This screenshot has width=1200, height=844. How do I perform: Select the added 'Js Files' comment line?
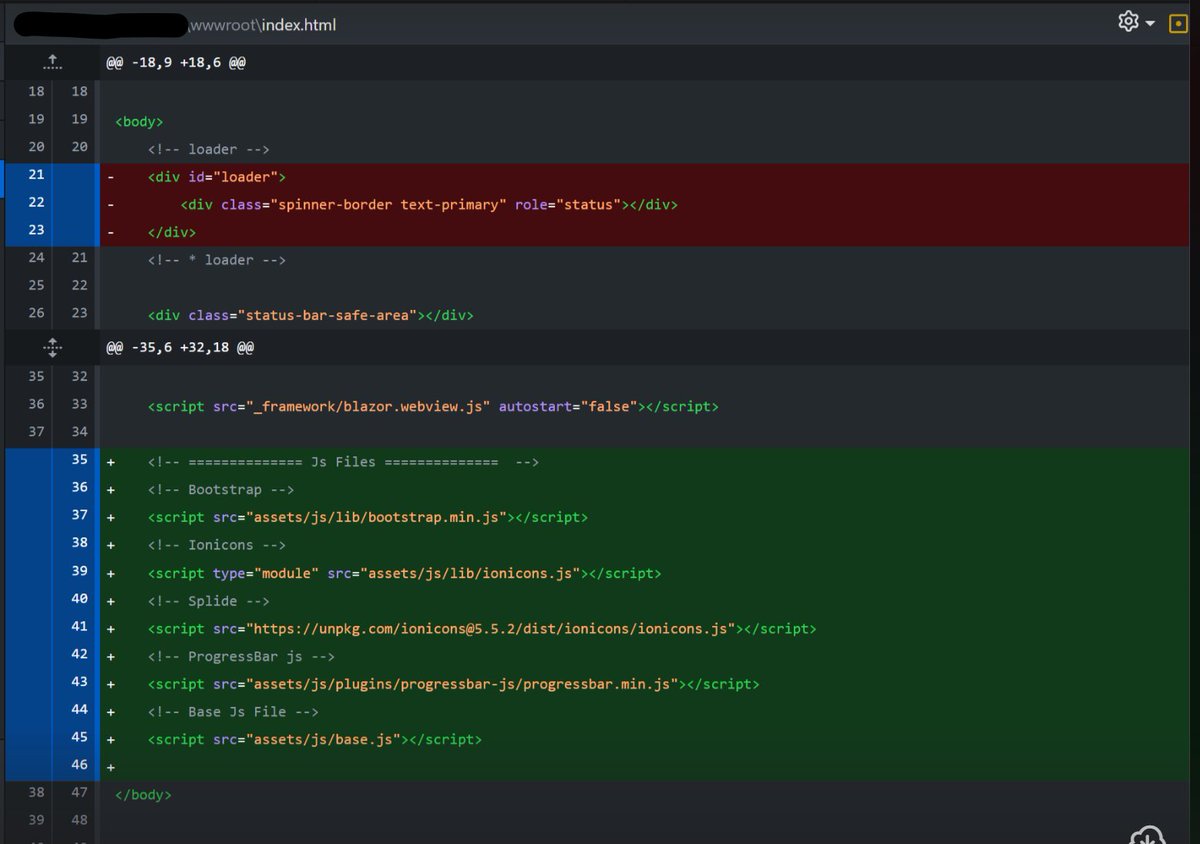pos(344,462)
